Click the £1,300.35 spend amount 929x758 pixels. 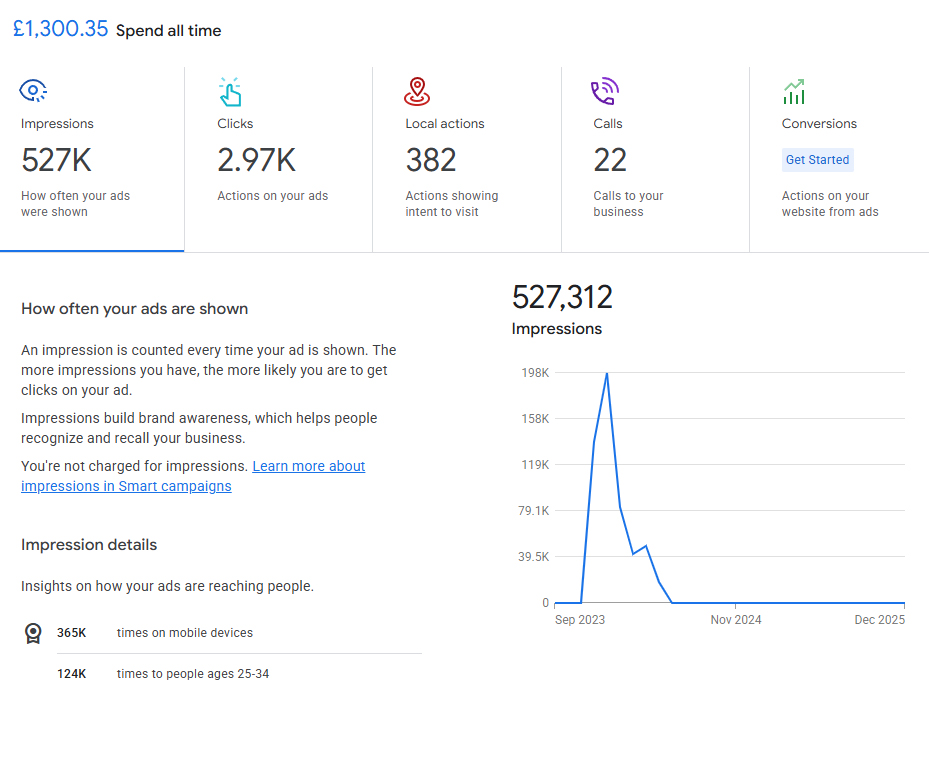tap(60, 29)
